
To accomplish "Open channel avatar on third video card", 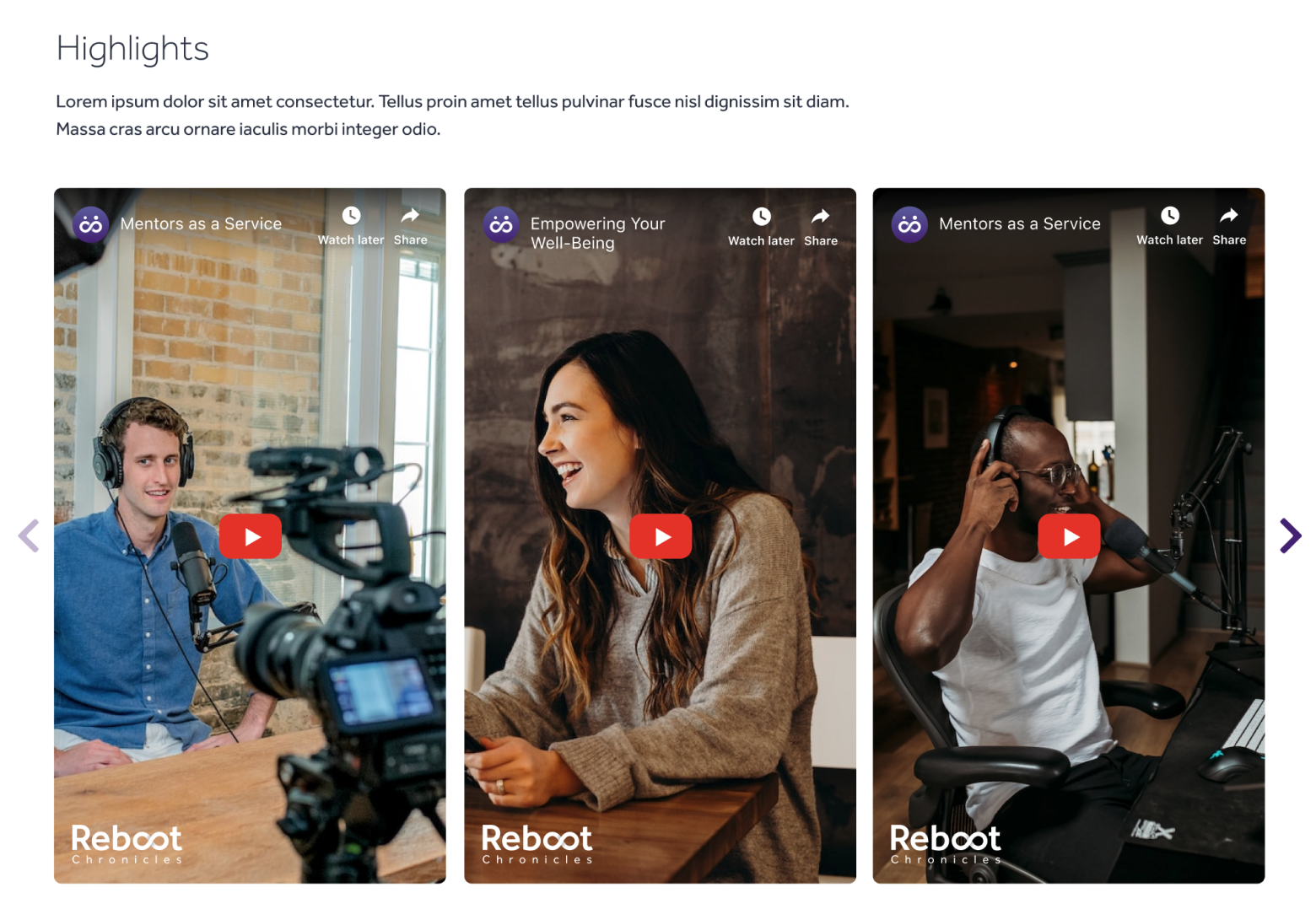I will (909, 224).
